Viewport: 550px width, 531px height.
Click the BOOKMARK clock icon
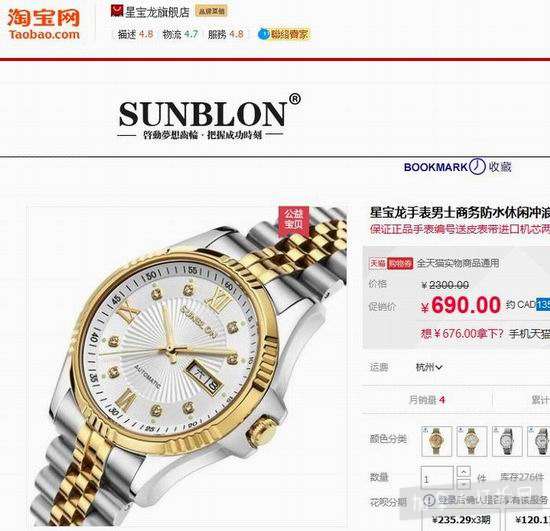477,166
